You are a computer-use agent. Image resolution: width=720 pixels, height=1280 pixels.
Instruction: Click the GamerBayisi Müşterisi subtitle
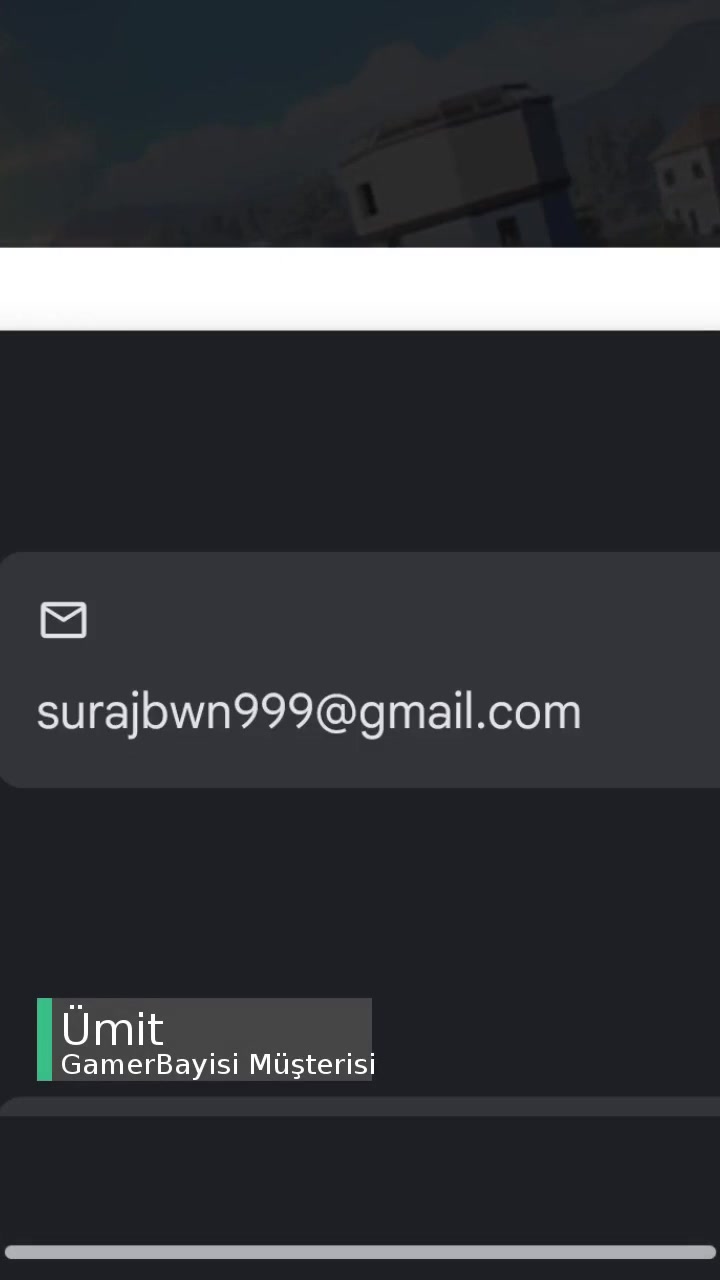(218, 1065)
